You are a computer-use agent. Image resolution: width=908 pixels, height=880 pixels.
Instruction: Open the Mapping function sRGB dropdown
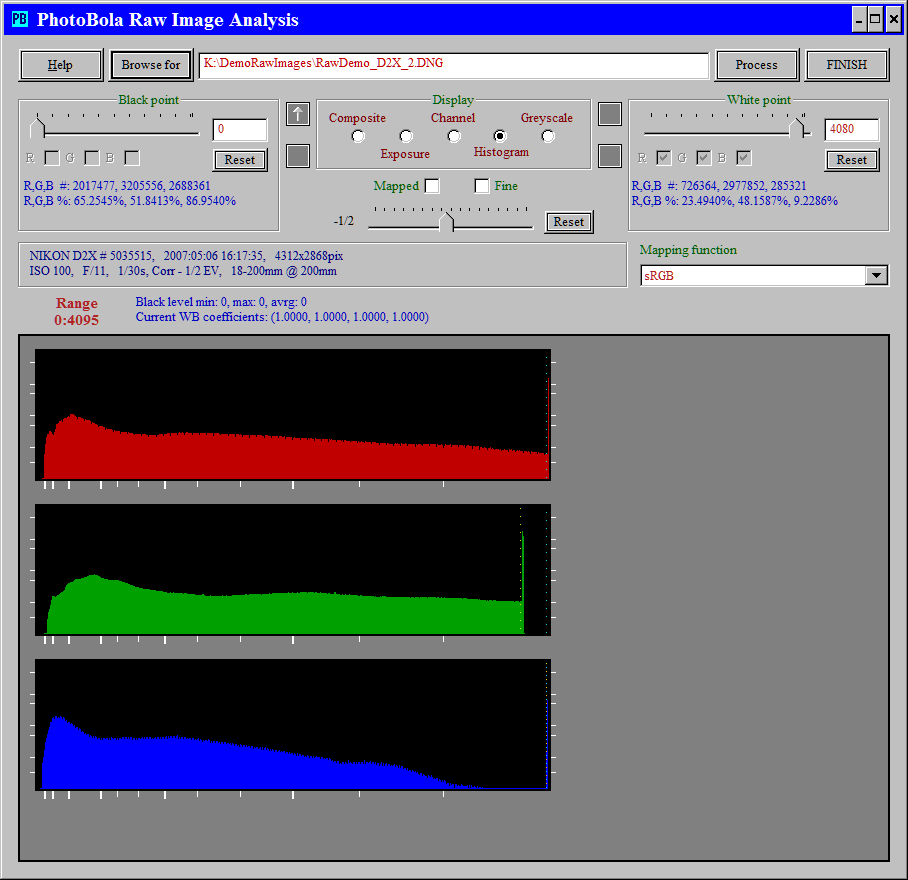(876, 276)
